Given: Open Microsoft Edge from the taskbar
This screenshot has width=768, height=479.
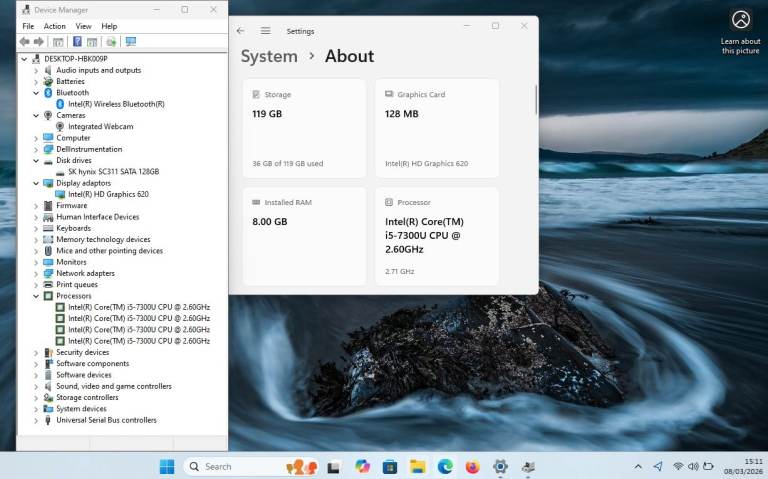Looking at the screenshot, I should [445, 466].
